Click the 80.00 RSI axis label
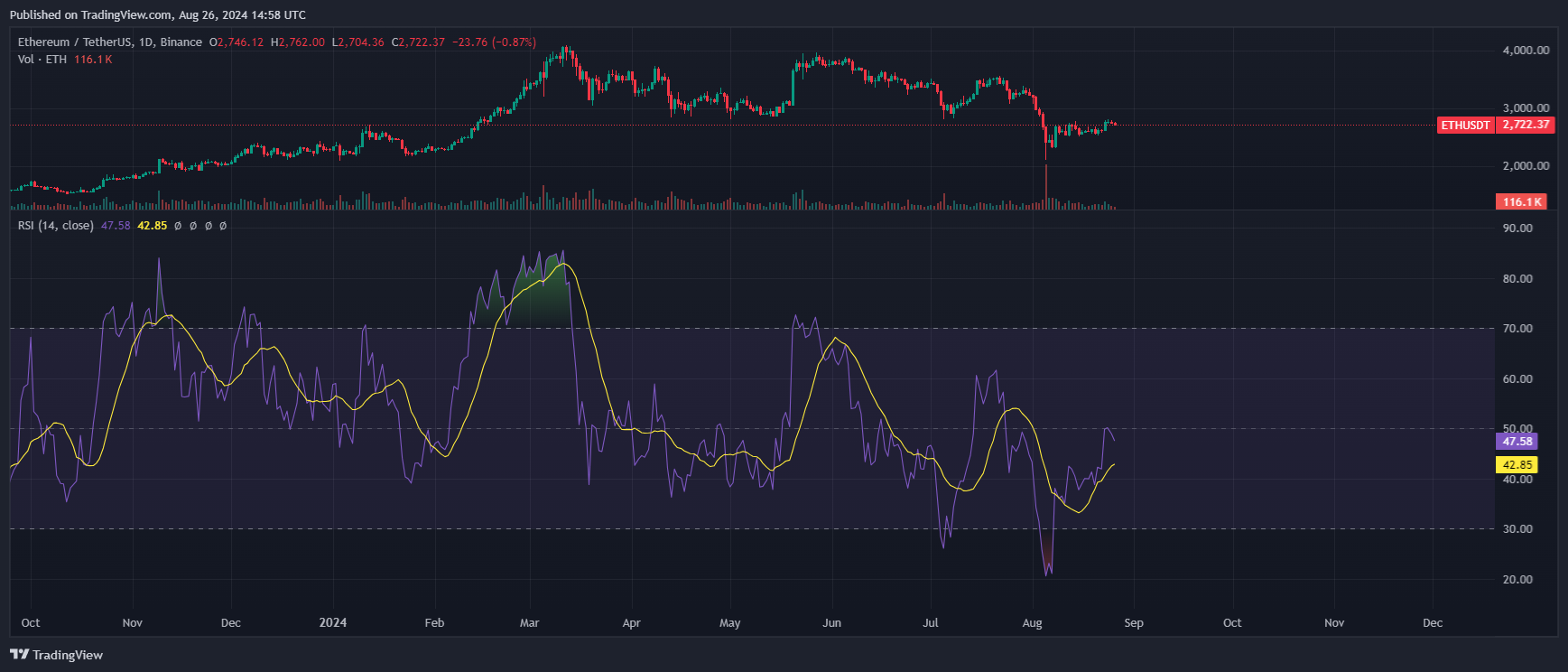 click(x=1517, y=279)
